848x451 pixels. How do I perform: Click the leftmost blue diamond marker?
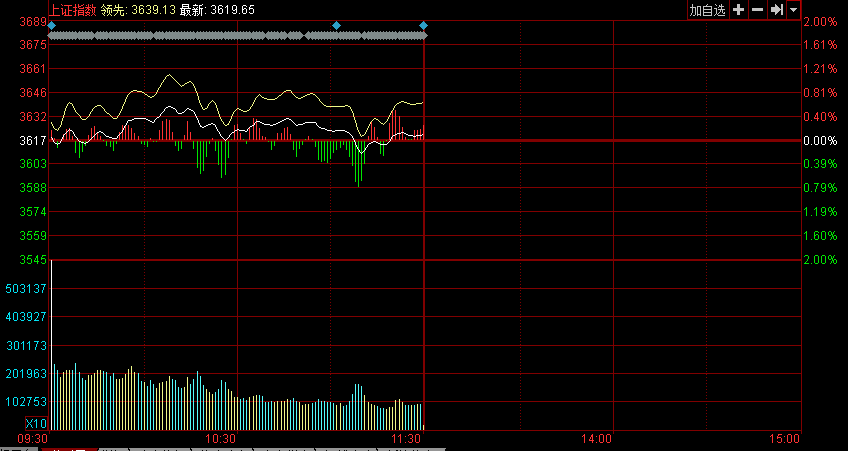(x=52, y=25)
